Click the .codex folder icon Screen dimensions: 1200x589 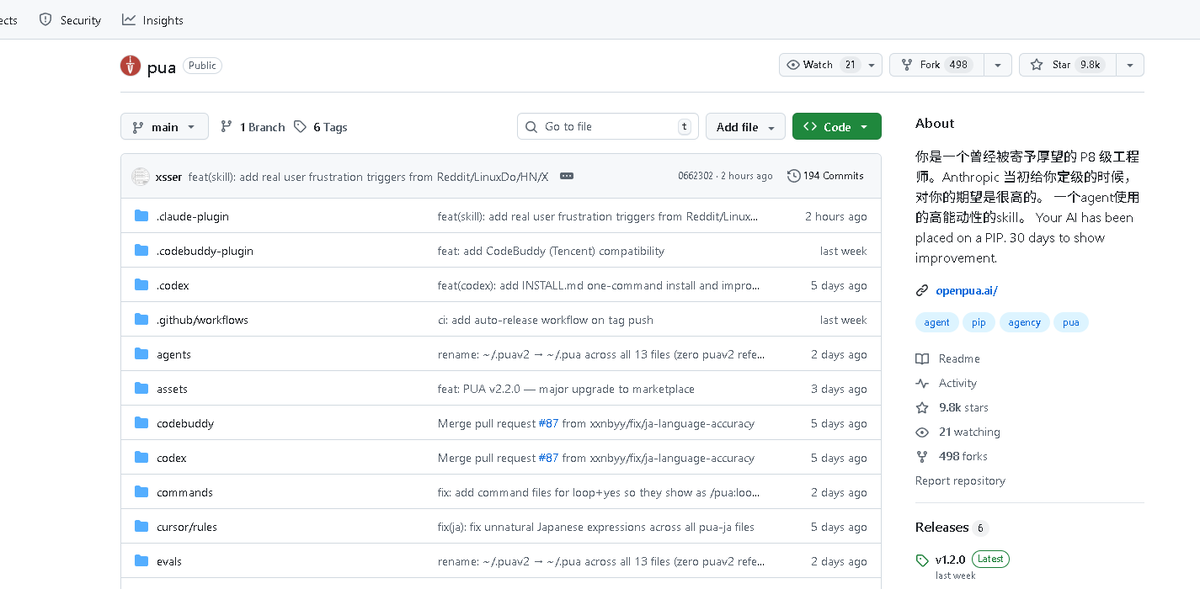141,285
